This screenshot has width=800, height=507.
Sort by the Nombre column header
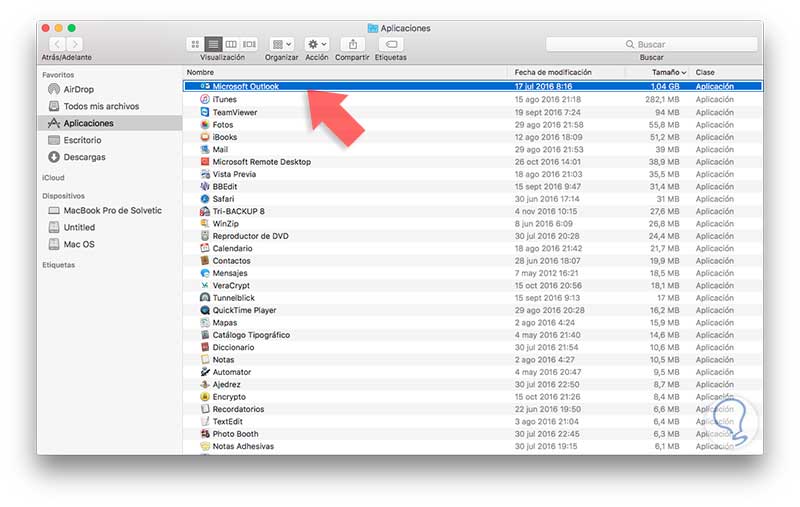(200, 72)
